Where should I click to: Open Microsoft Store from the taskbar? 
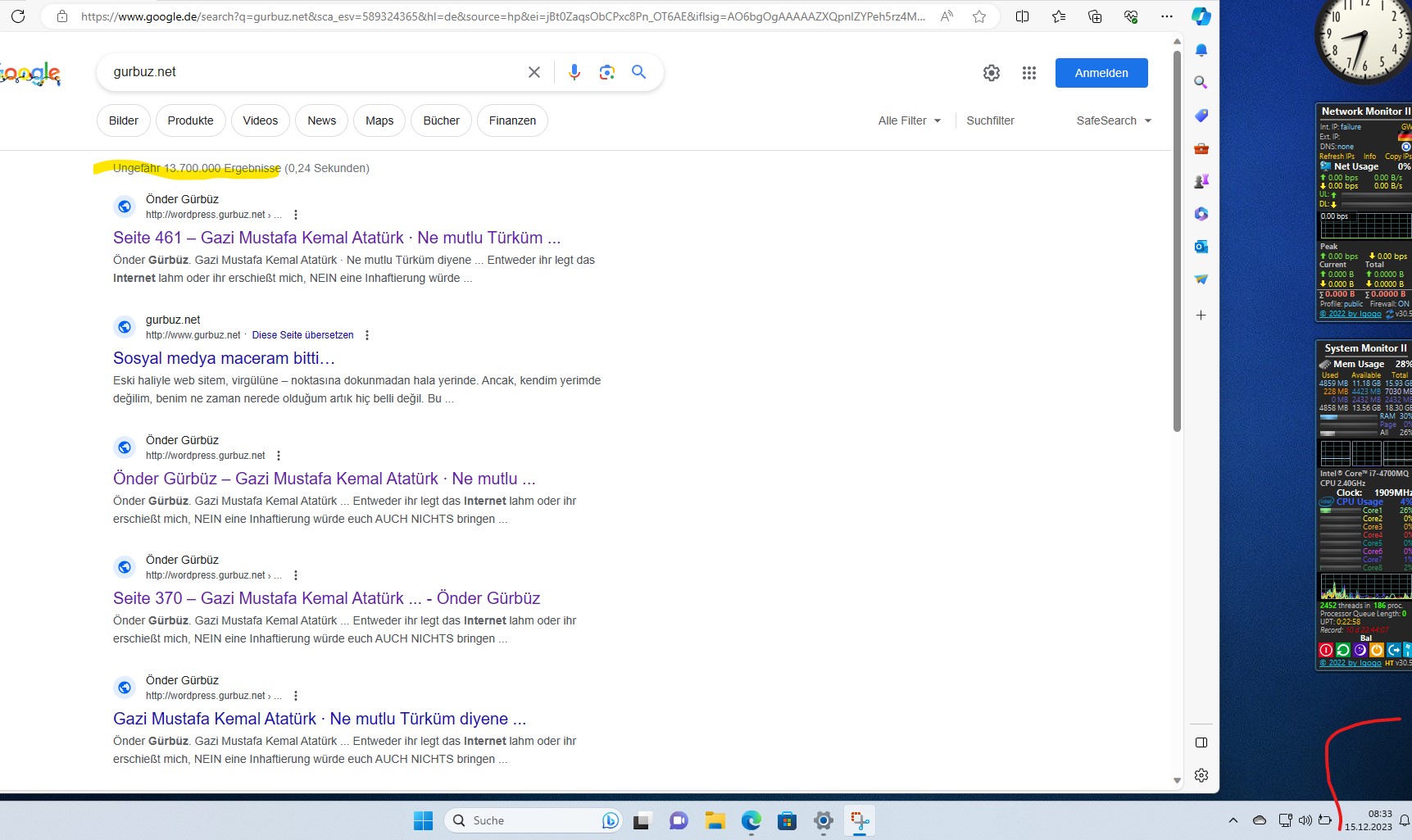787,820
